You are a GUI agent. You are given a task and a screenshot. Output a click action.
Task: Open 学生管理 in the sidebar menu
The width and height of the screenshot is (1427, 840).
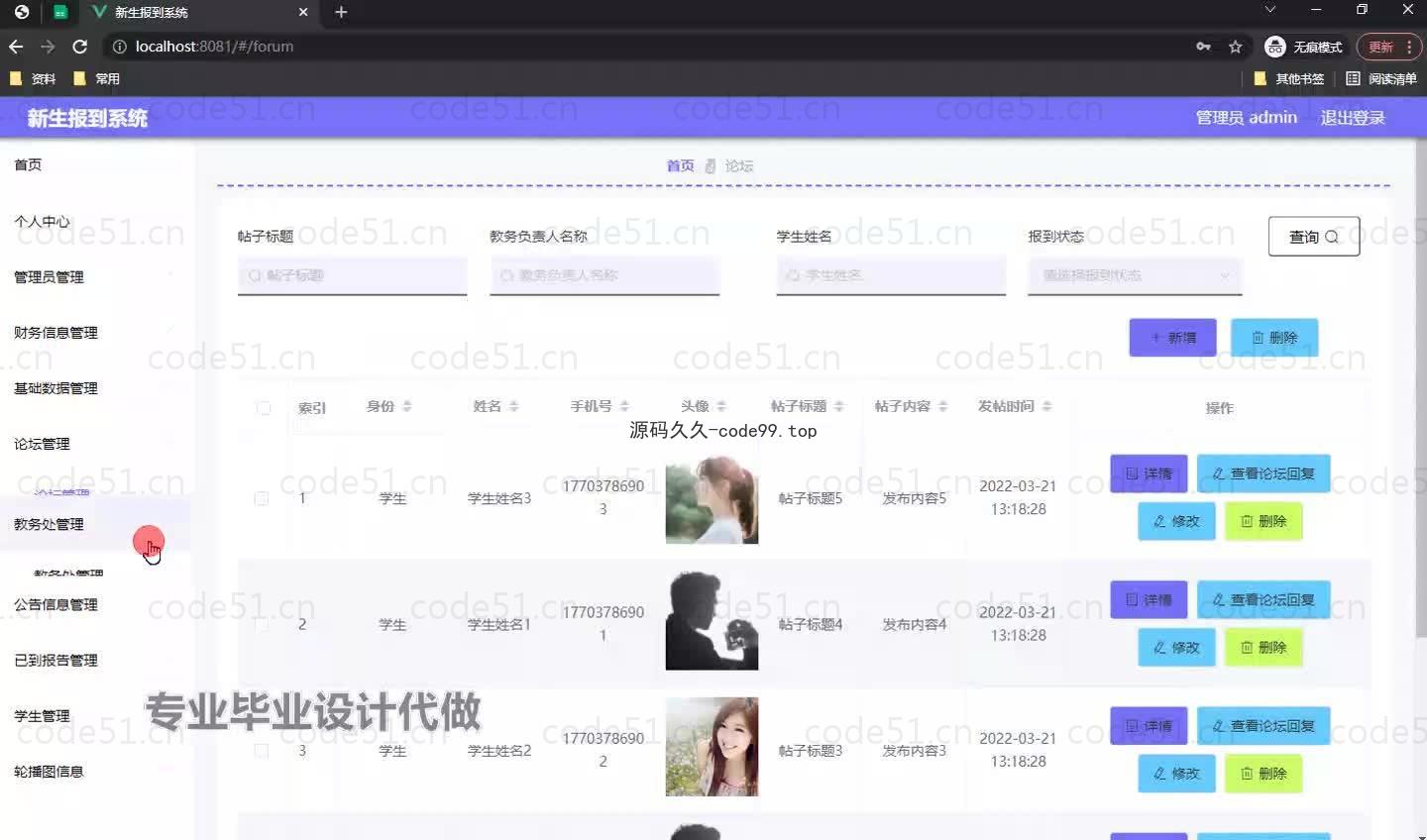tap(43, 716)
